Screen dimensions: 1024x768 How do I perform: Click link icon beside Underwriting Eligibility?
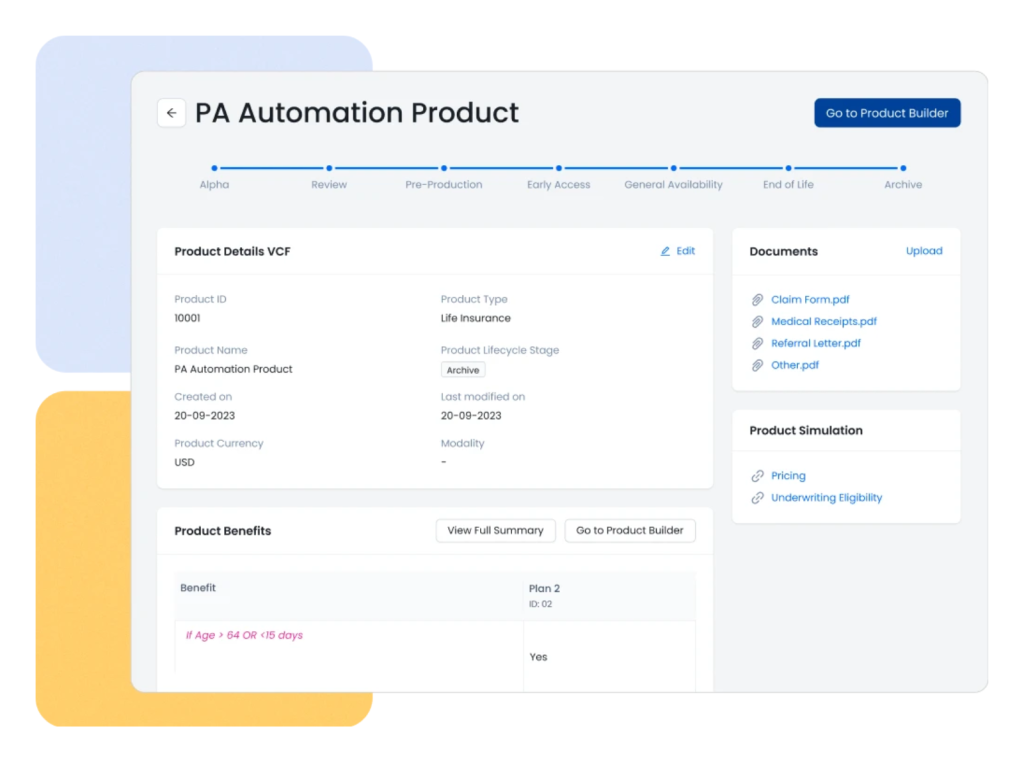(x=757, y=498)
